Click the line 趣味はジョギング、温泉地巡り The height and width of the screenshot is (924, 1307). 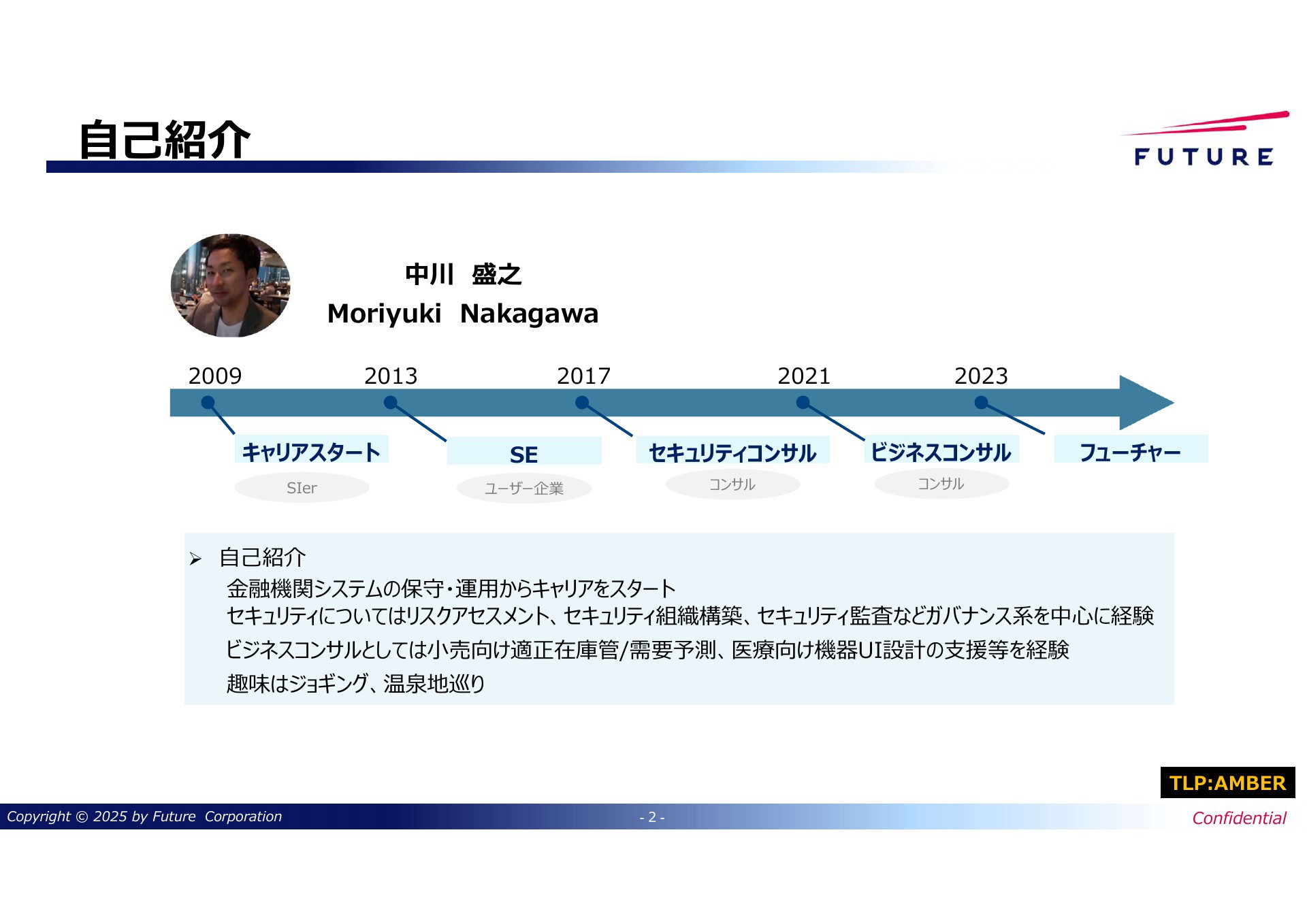tap(356, 683)
